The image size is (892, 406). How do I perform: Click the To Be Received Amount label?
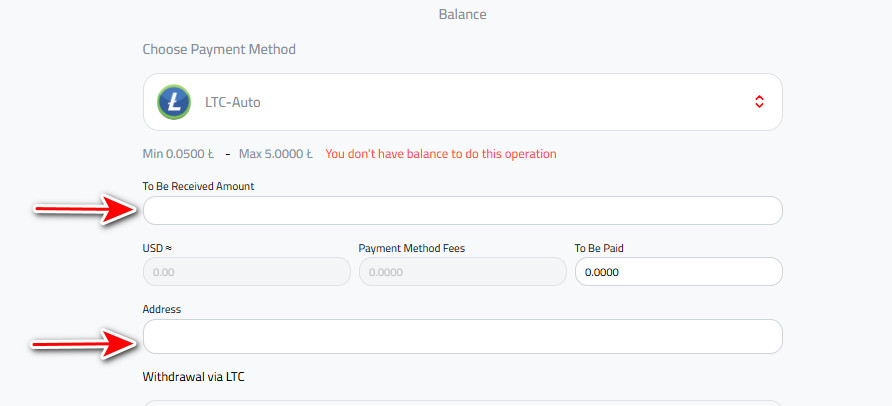199,186
